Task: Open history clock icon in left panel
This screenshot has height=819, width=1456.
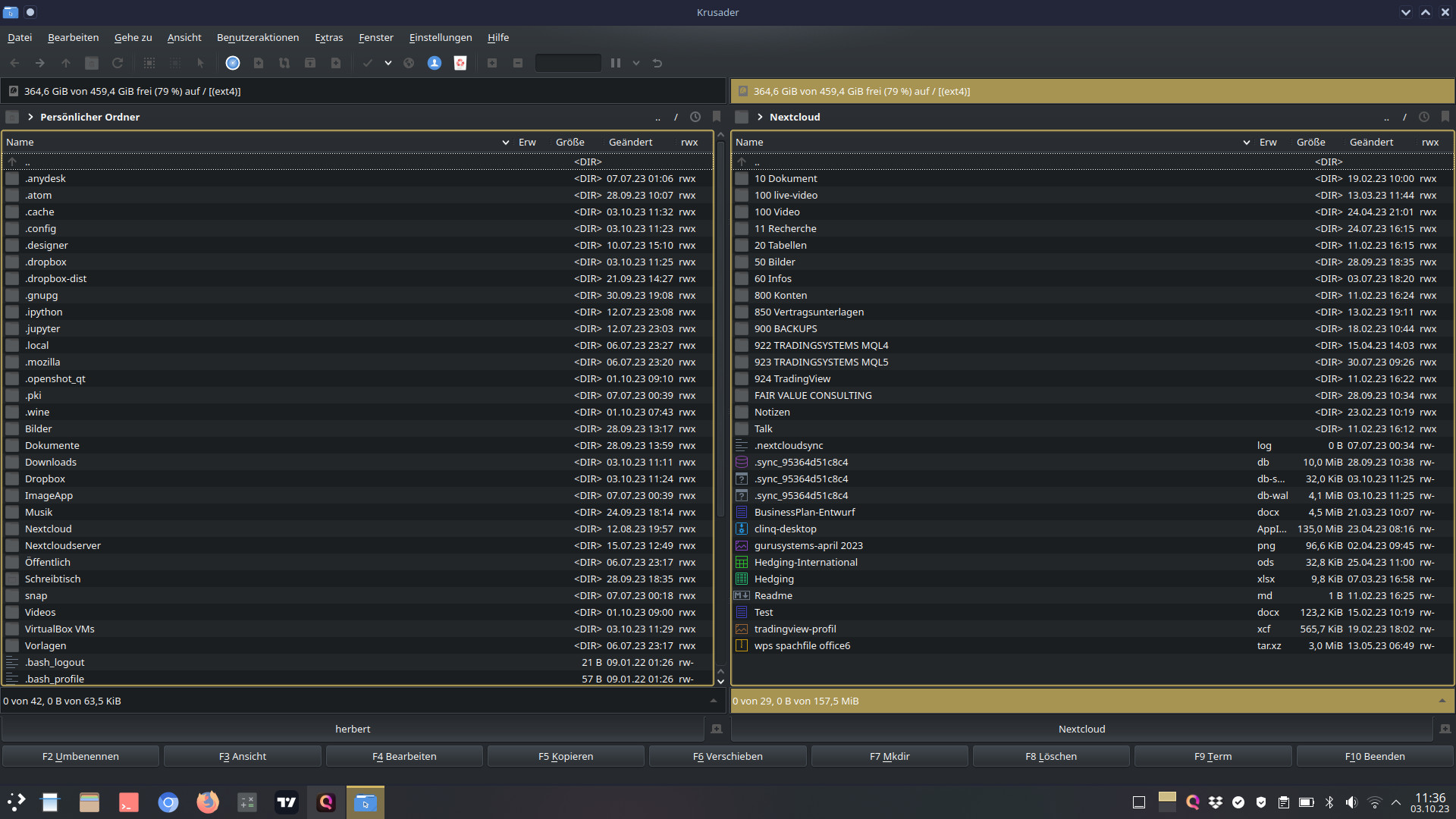Action: (695, 117)
